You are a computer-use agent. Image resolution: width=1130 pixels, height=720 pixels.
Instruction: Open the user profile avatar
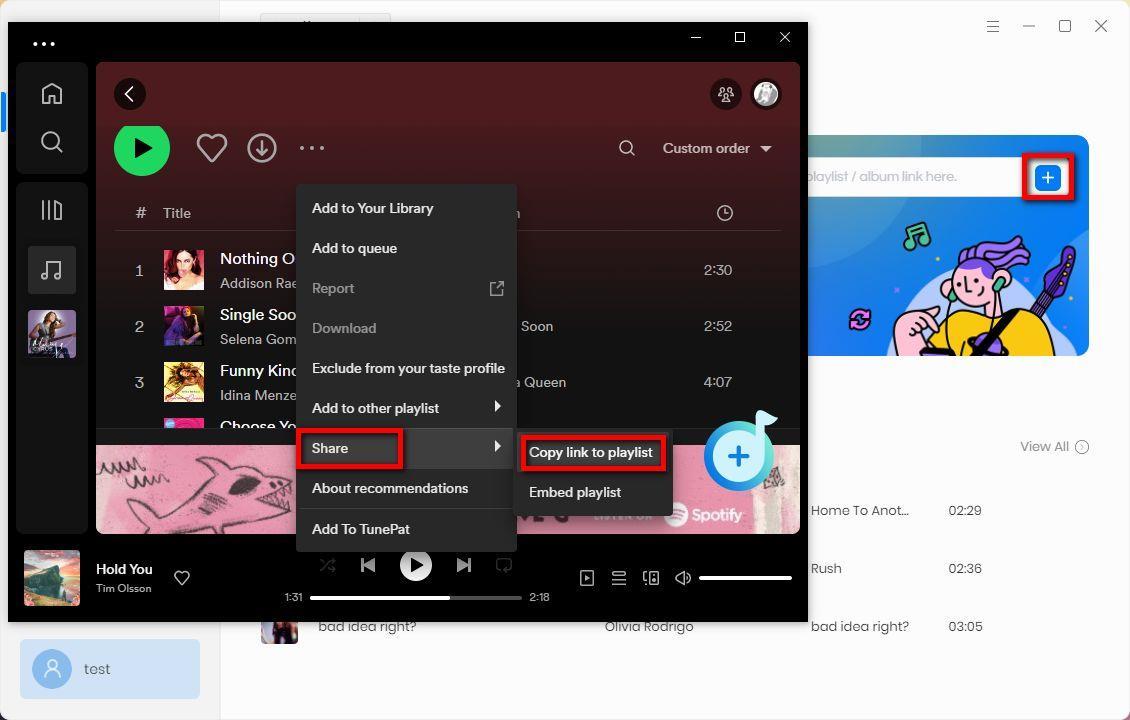[766, 94]
